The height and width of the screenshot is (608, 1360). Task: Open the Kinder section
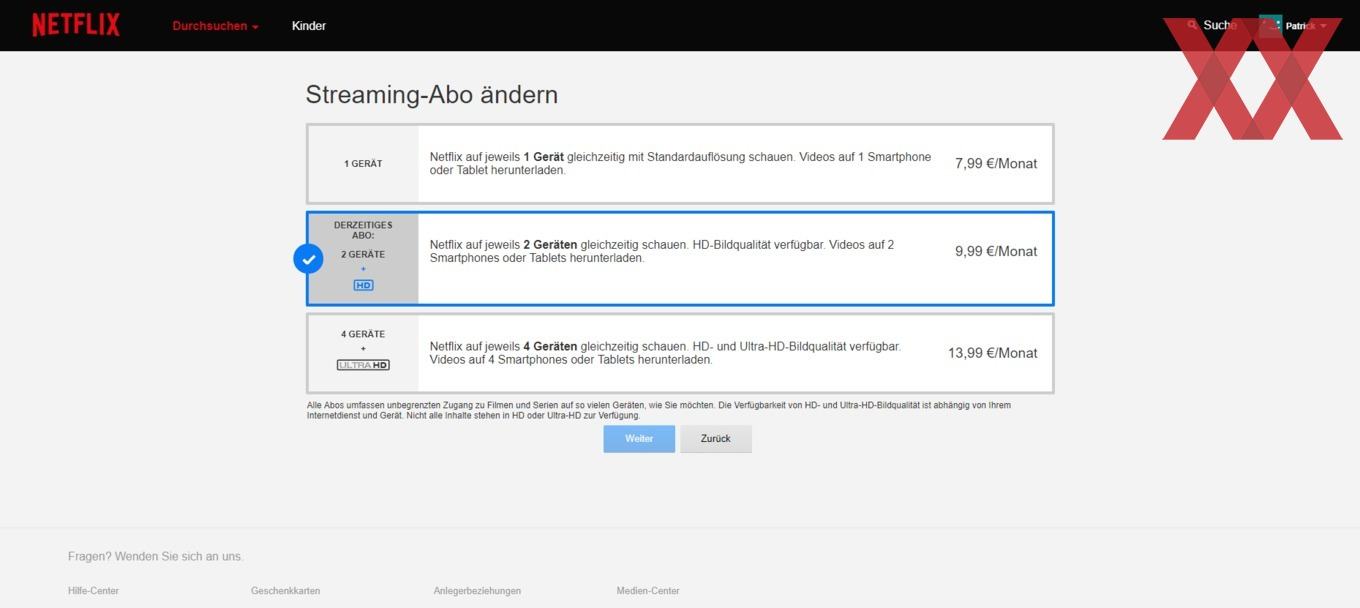pos(309,26)
